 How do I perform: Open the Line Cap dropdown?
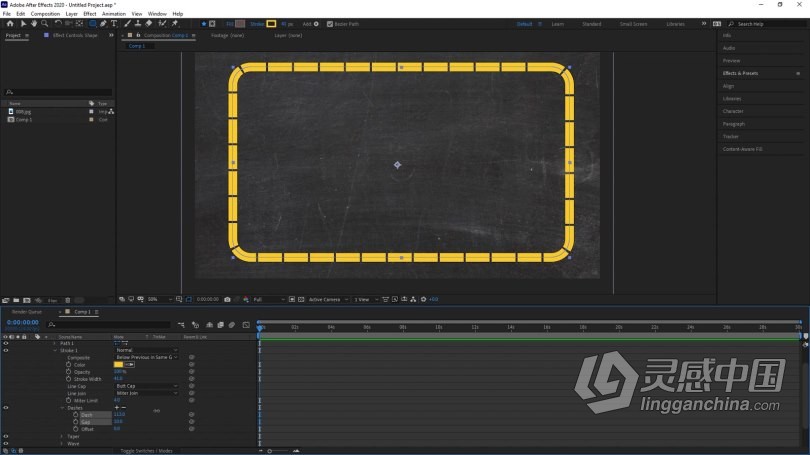coord(146,386)
